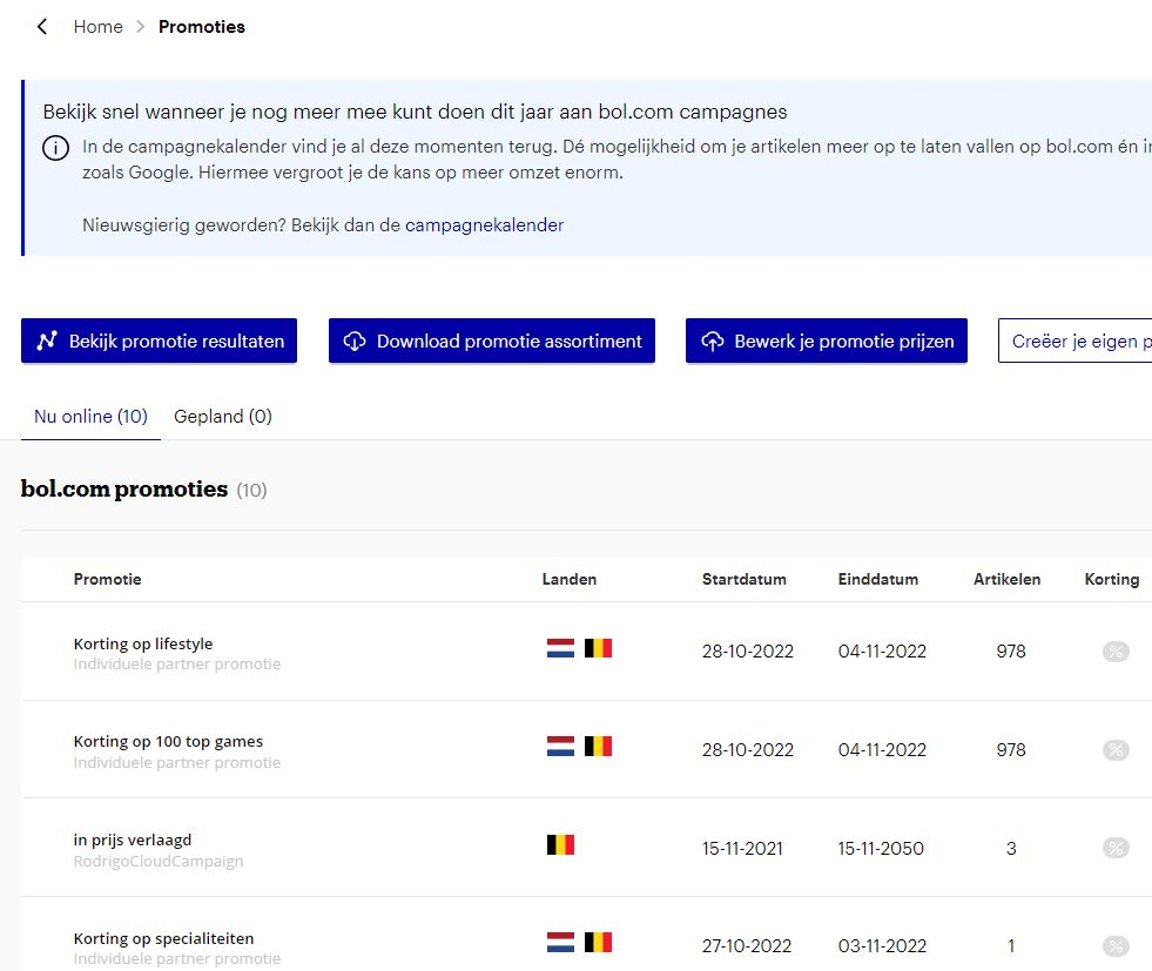Click the Belgian flag in in prijs verlaagd row
The image size is (1152, 971).
click(560, 845)
